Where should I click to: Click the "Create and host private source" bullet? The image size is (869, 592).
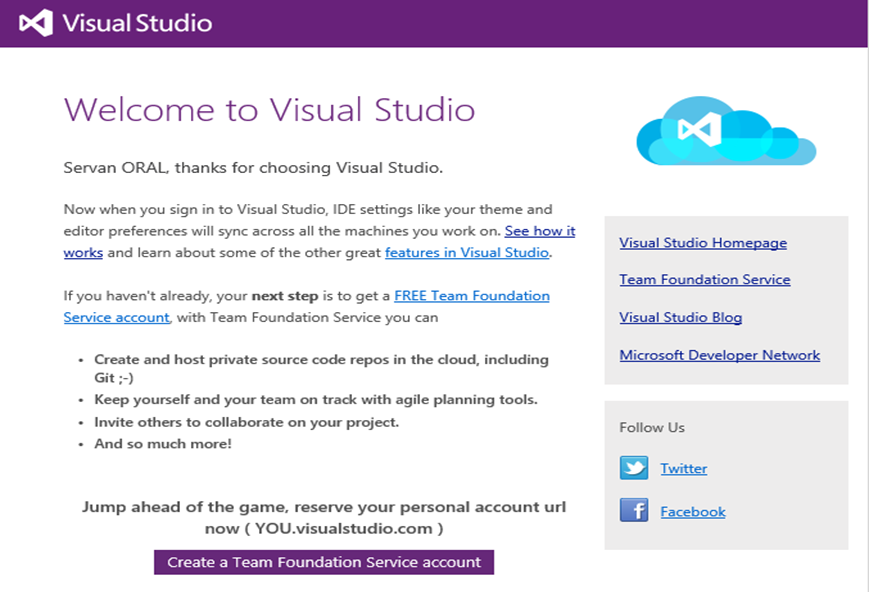click(321, 369)
